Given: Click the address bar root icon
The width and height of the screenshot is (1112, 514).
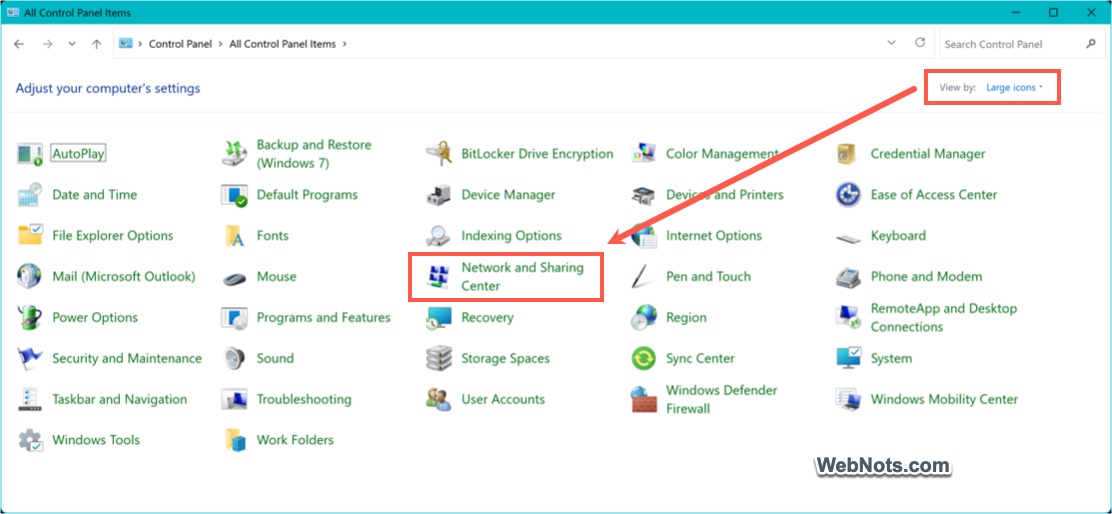Looking at the screenshot, I should coord(126,43).
